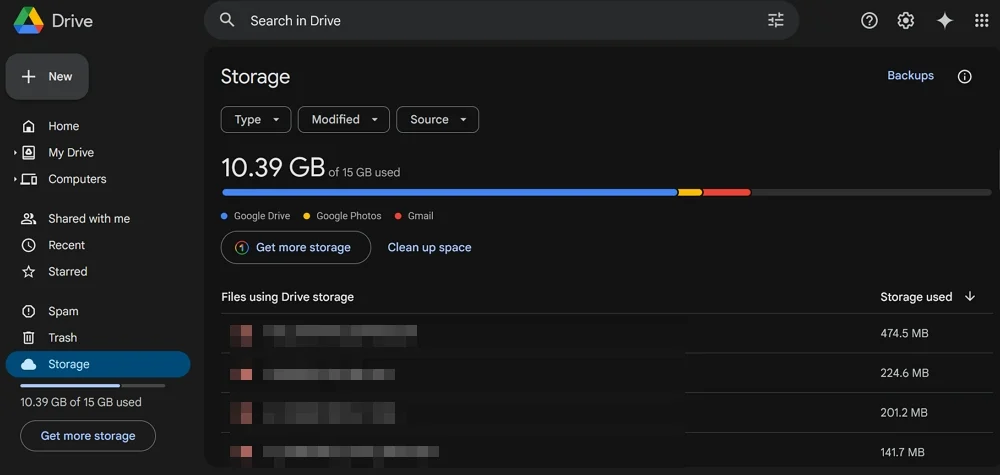
Task: Open search filter options icon
Action: [776, 20]
